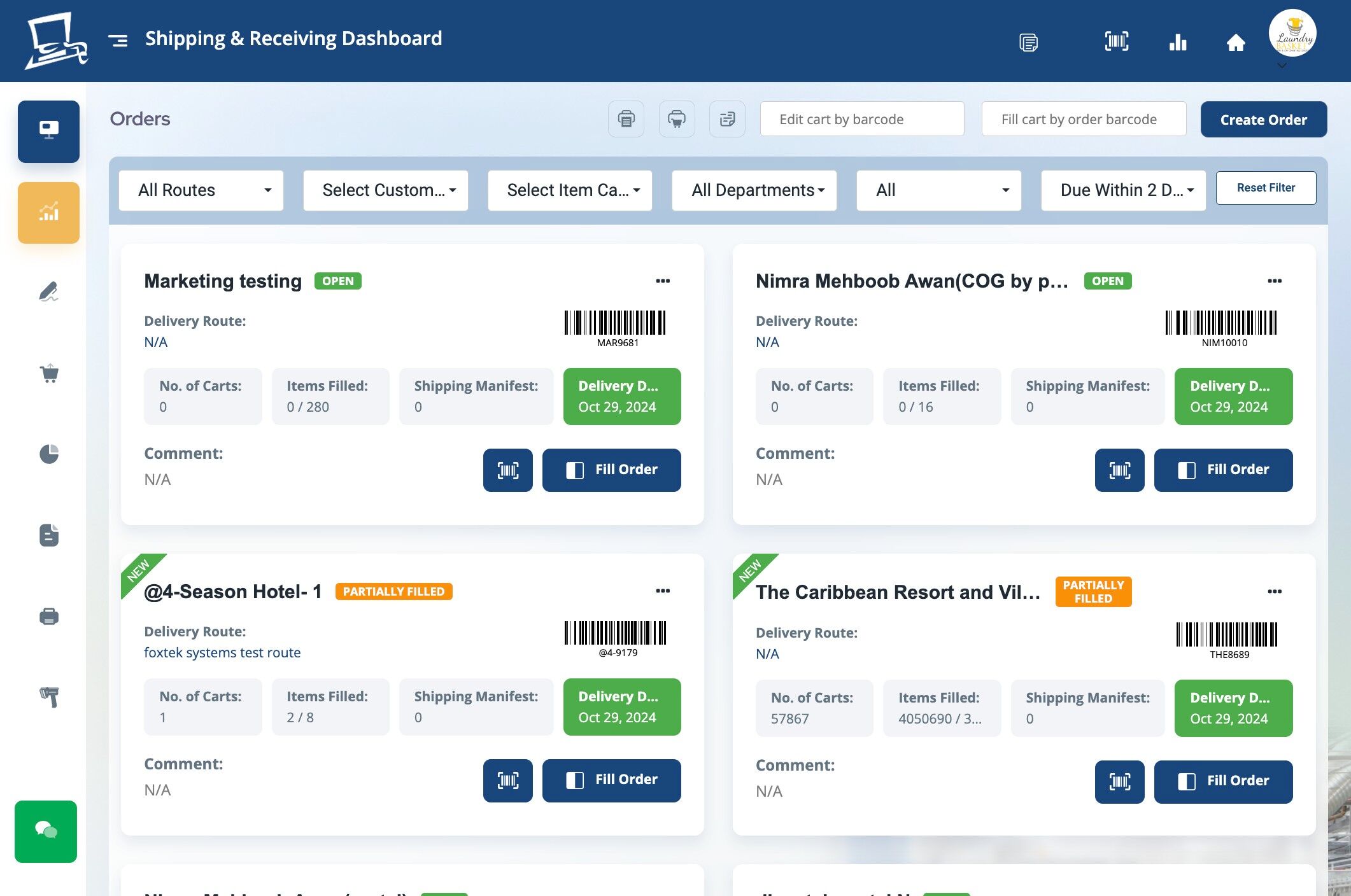Select the monitor dashboard sidebar tab
The width and height of the screenshot is (1351, 896).
[x=49, y=131]
